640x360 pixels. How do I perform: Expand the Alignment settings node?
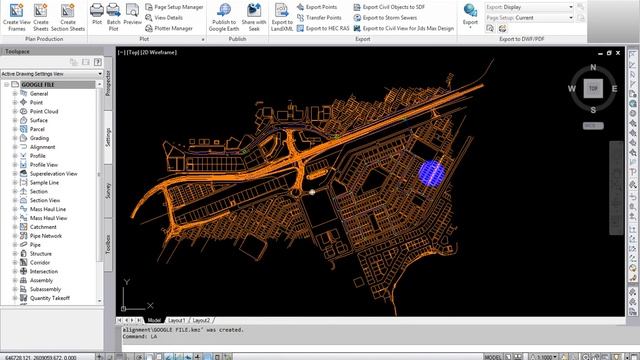tap(15, 147)
